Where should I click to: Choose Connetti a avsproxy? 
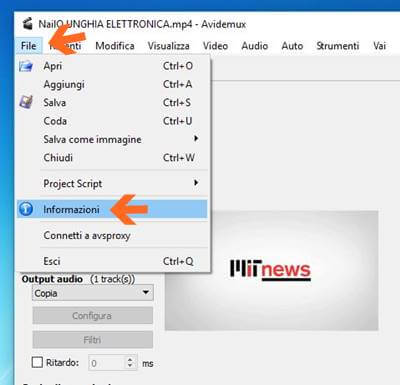(x=112, y=235)
